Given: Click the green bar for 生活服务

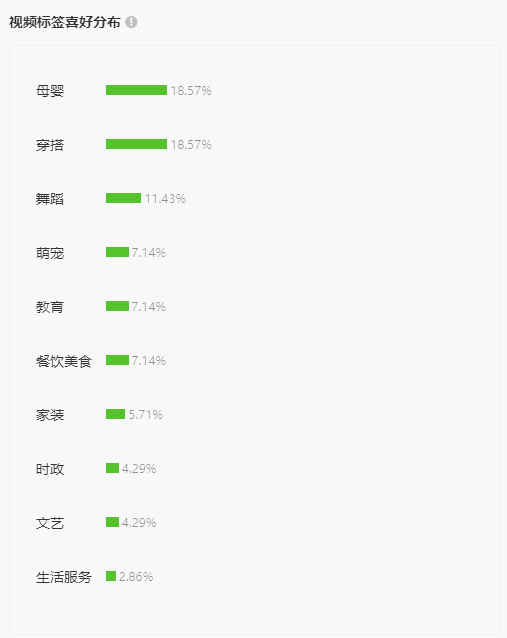Looking at the screenshot, I should (x=111, y=576).
